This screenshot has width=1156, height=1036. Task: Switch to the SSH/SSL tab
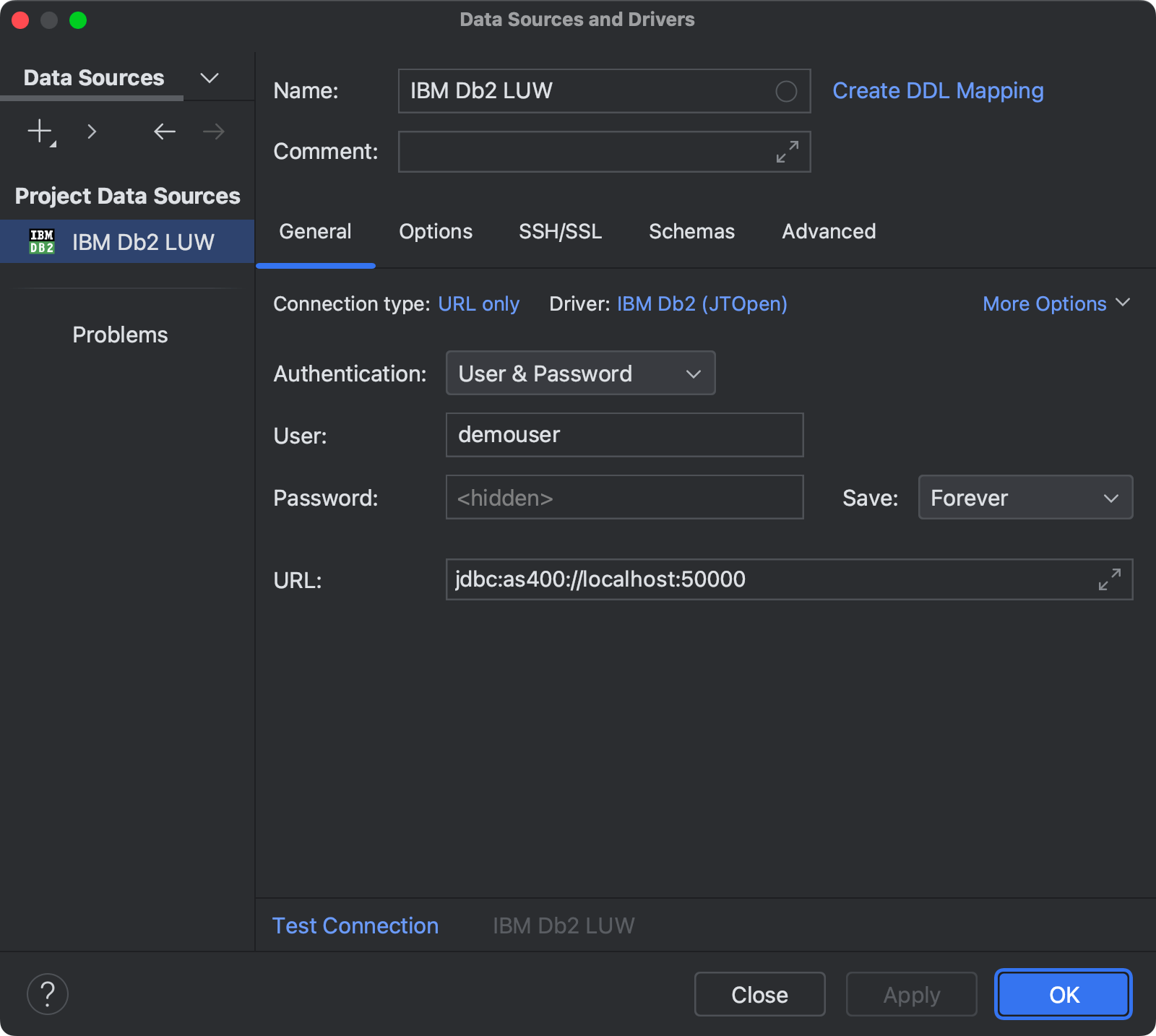pyautogui.click(x=560, y=231)
